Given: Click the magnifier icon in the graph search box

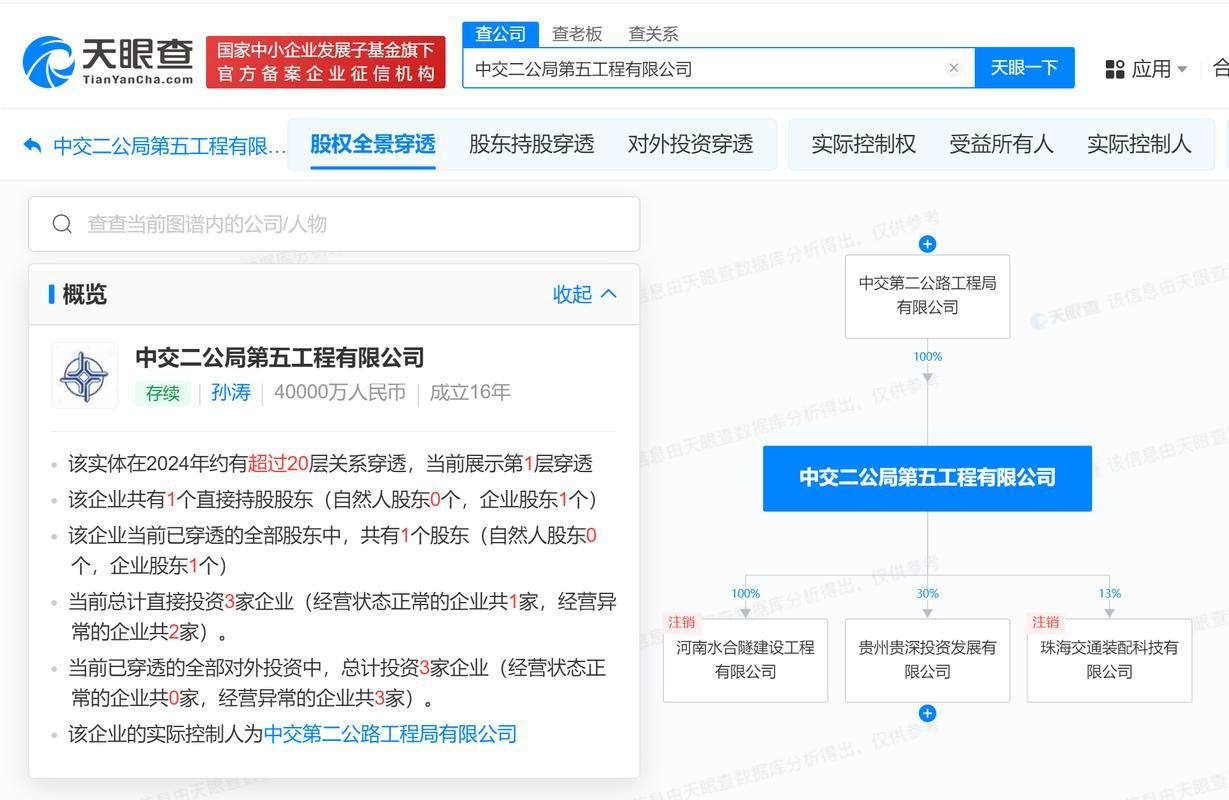Looking at the screenshot, I should pos(63,223).
